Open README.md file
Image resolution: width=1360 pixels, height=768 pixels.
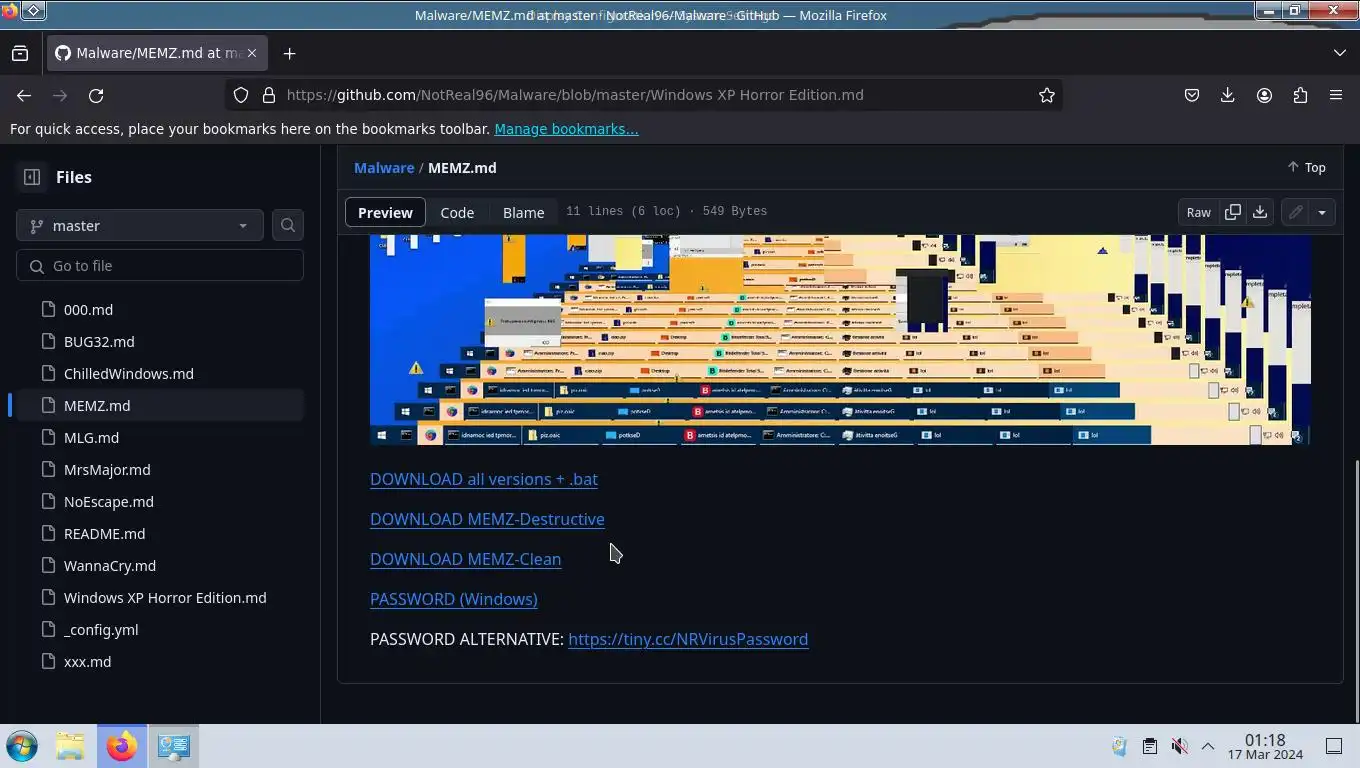tap(104, 534)
